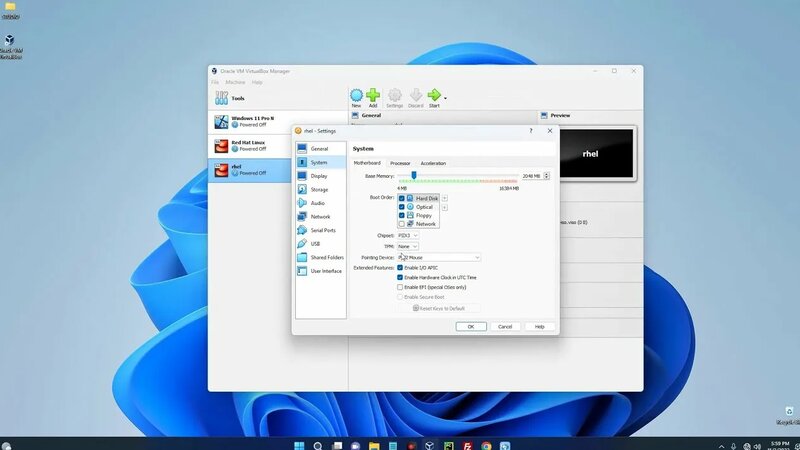The width and height of the screenshot is (800, 450).
Task: Open the Shared Folders settings category
Action: (x=320, y=258)
